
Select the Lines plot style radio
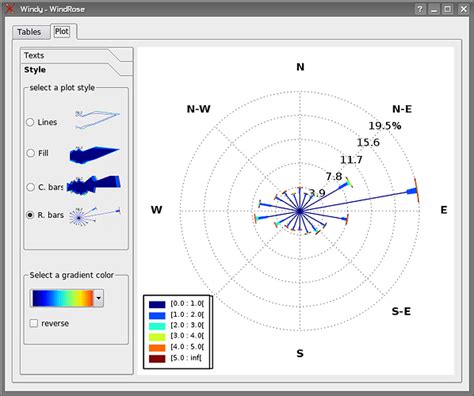pos(30,122)
